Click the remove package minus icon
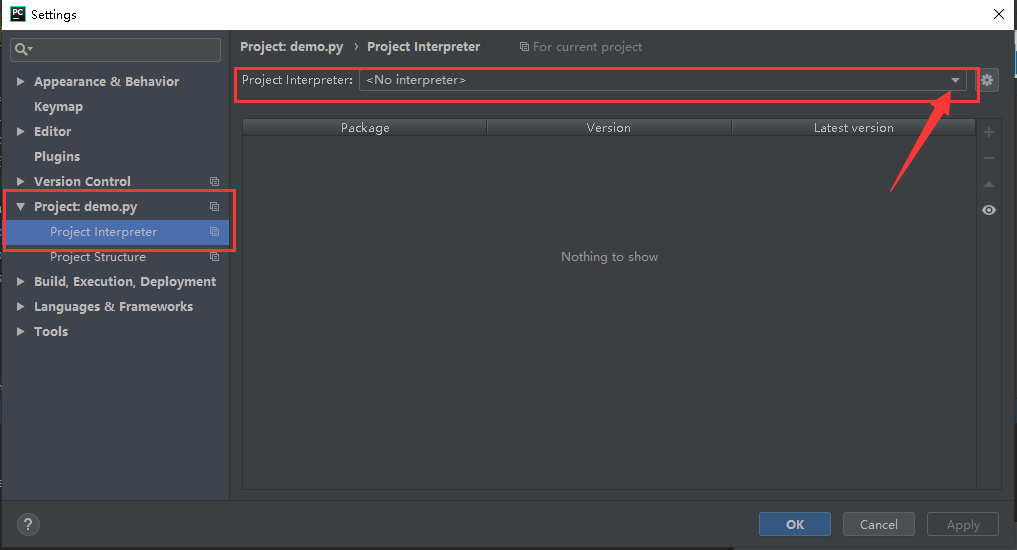The height and width of the screenshot is (550, 1017). pyautogui.click(x=988, y=158)
